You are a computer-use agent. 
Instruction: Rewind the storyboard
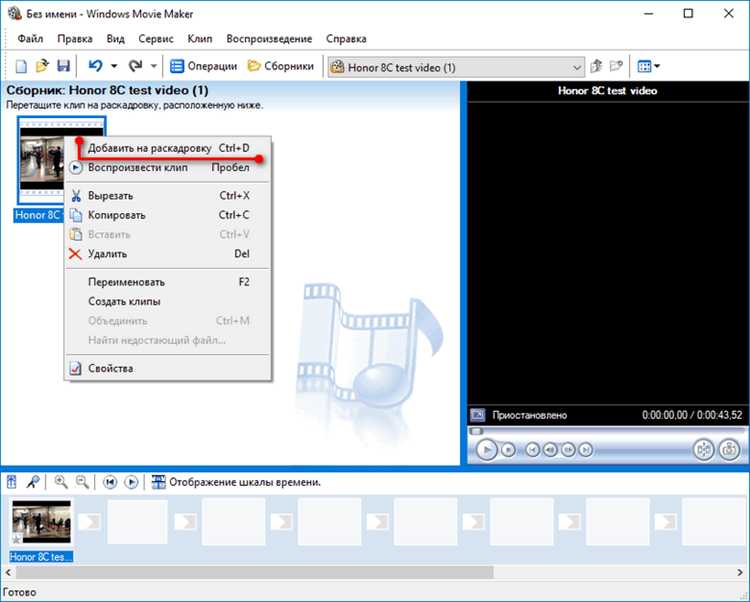(x=110, y=482)
